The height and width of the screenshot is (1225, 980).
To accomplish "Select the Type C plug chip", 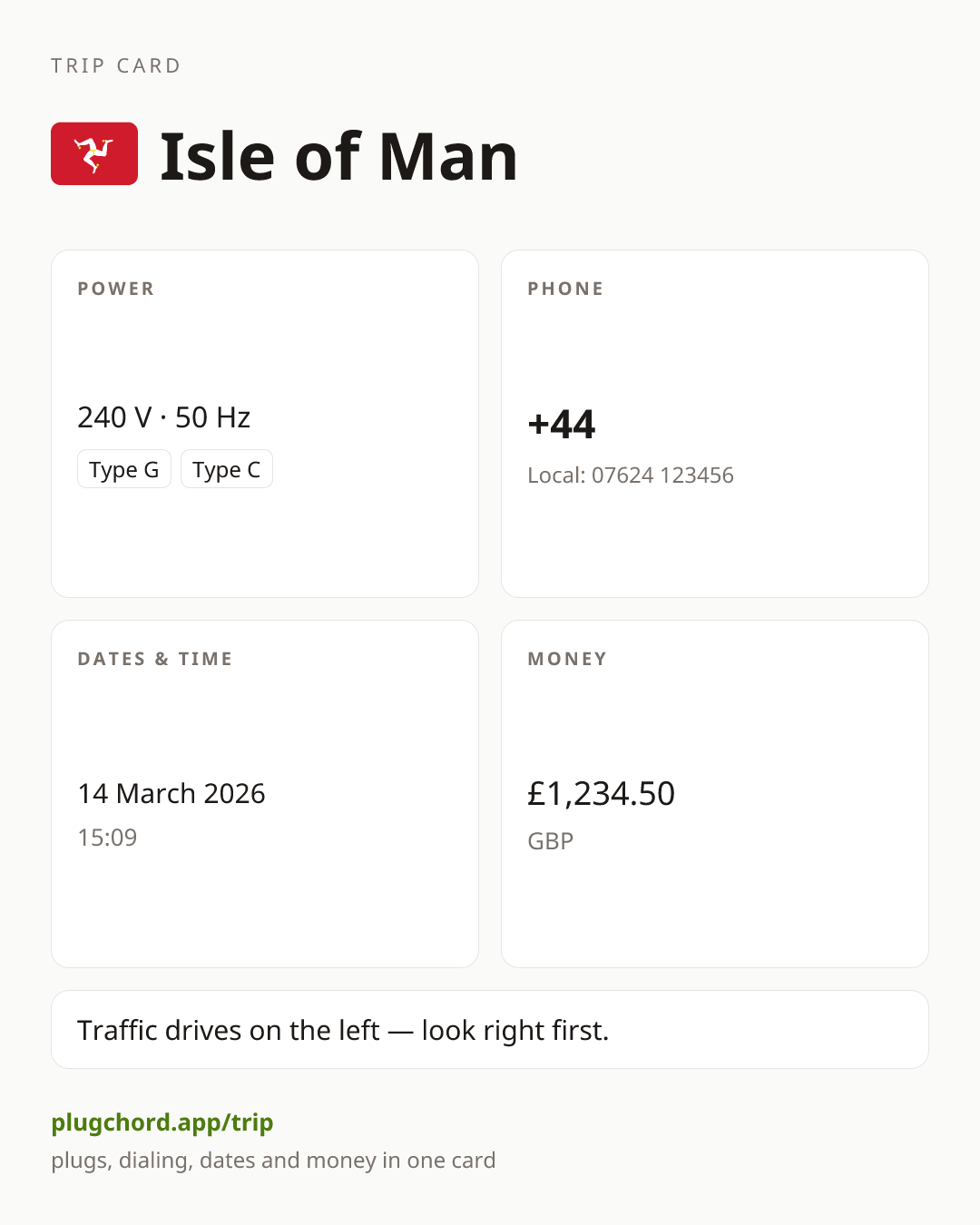I will [x=227, y=469].
